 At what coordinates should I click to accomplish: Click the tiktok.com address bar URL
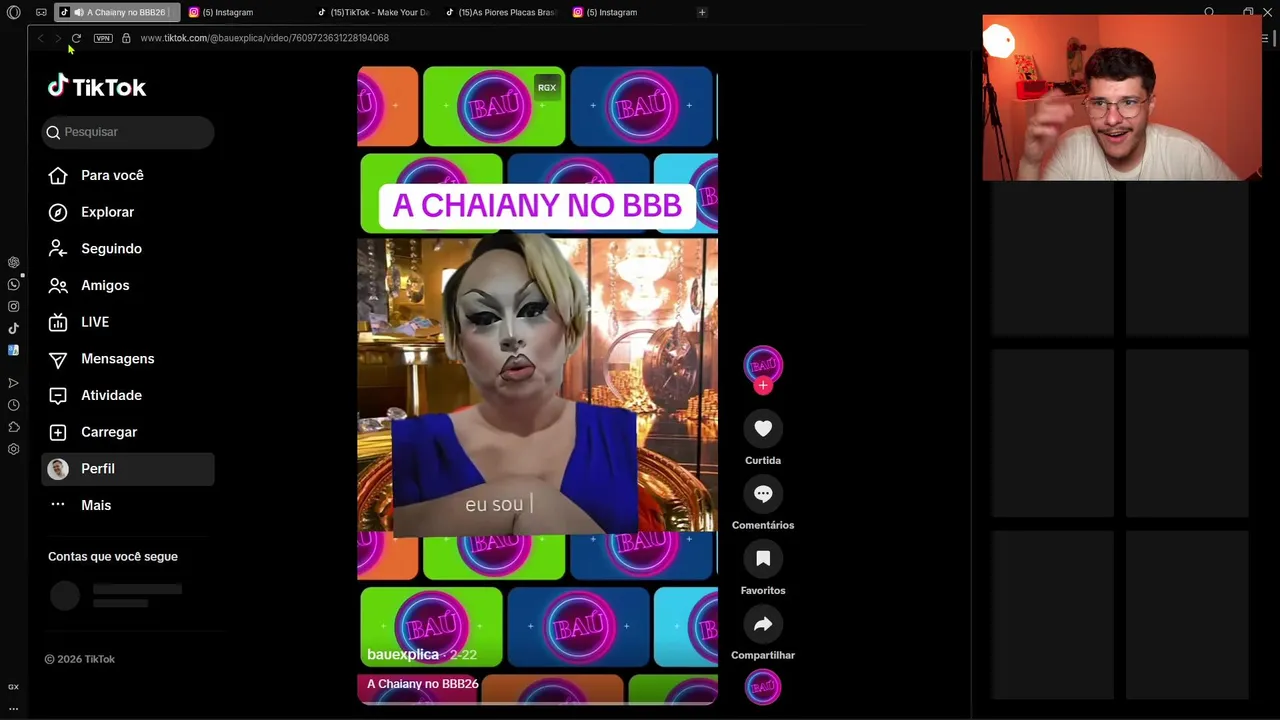[x=265, y=38]
